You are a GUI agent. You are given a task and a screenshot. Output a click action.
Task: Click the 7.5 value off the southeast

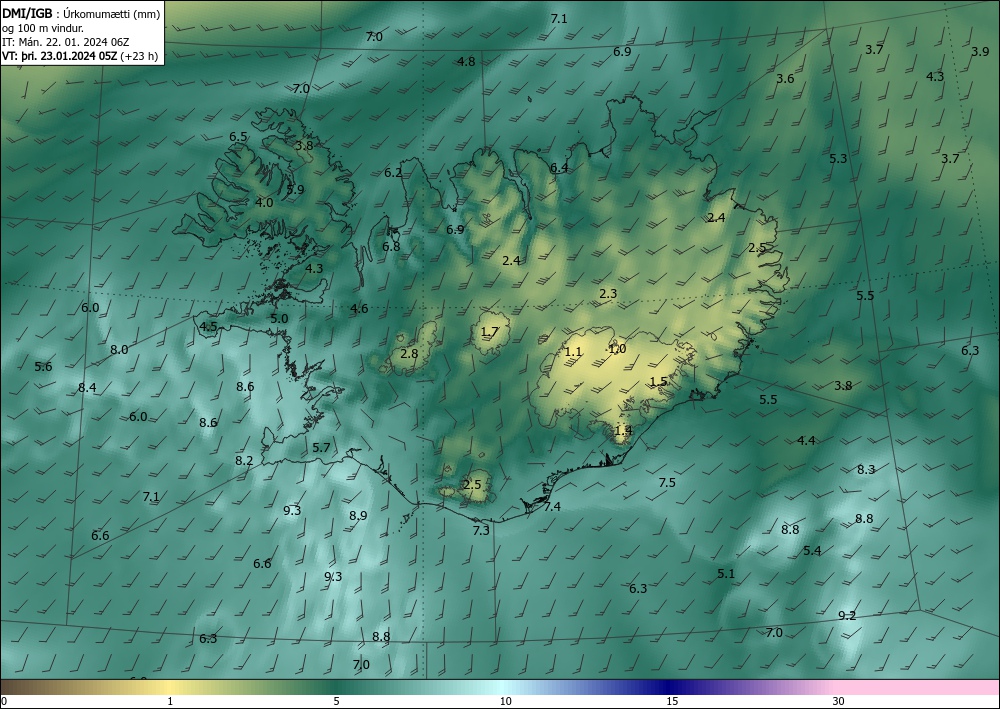click(666, 483)
